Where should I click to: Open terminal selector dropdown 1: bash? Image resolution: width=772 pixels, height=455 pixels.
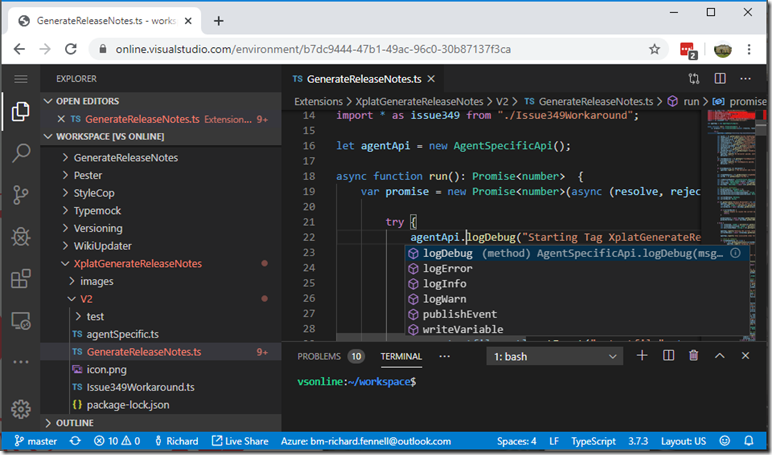[x=555, y=356]
